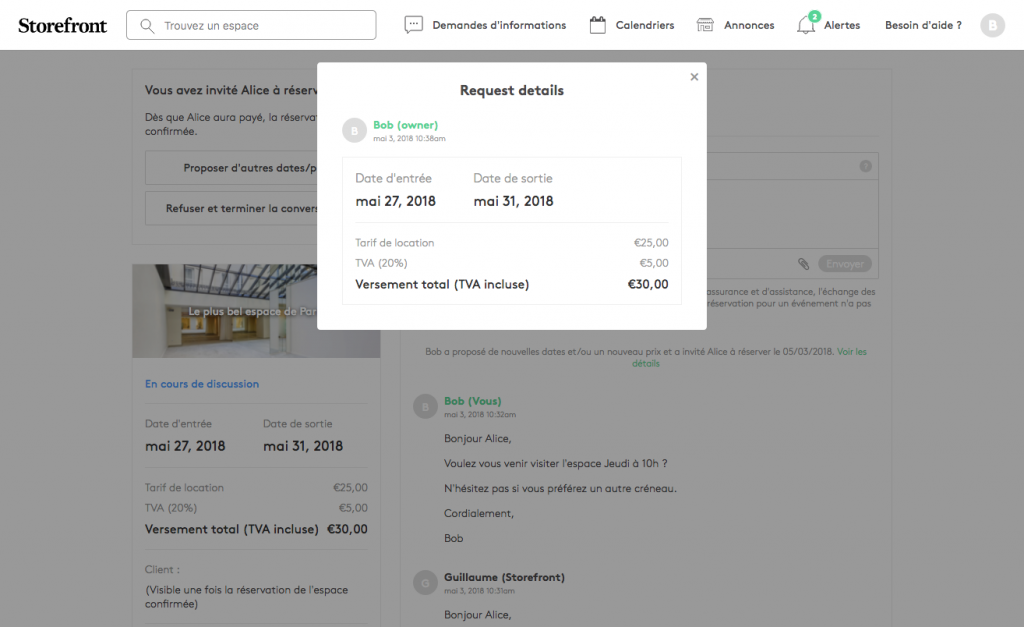The image size is (1024, 627).
Task: Open the listing photo thumbnail
Action: [225, 311]
